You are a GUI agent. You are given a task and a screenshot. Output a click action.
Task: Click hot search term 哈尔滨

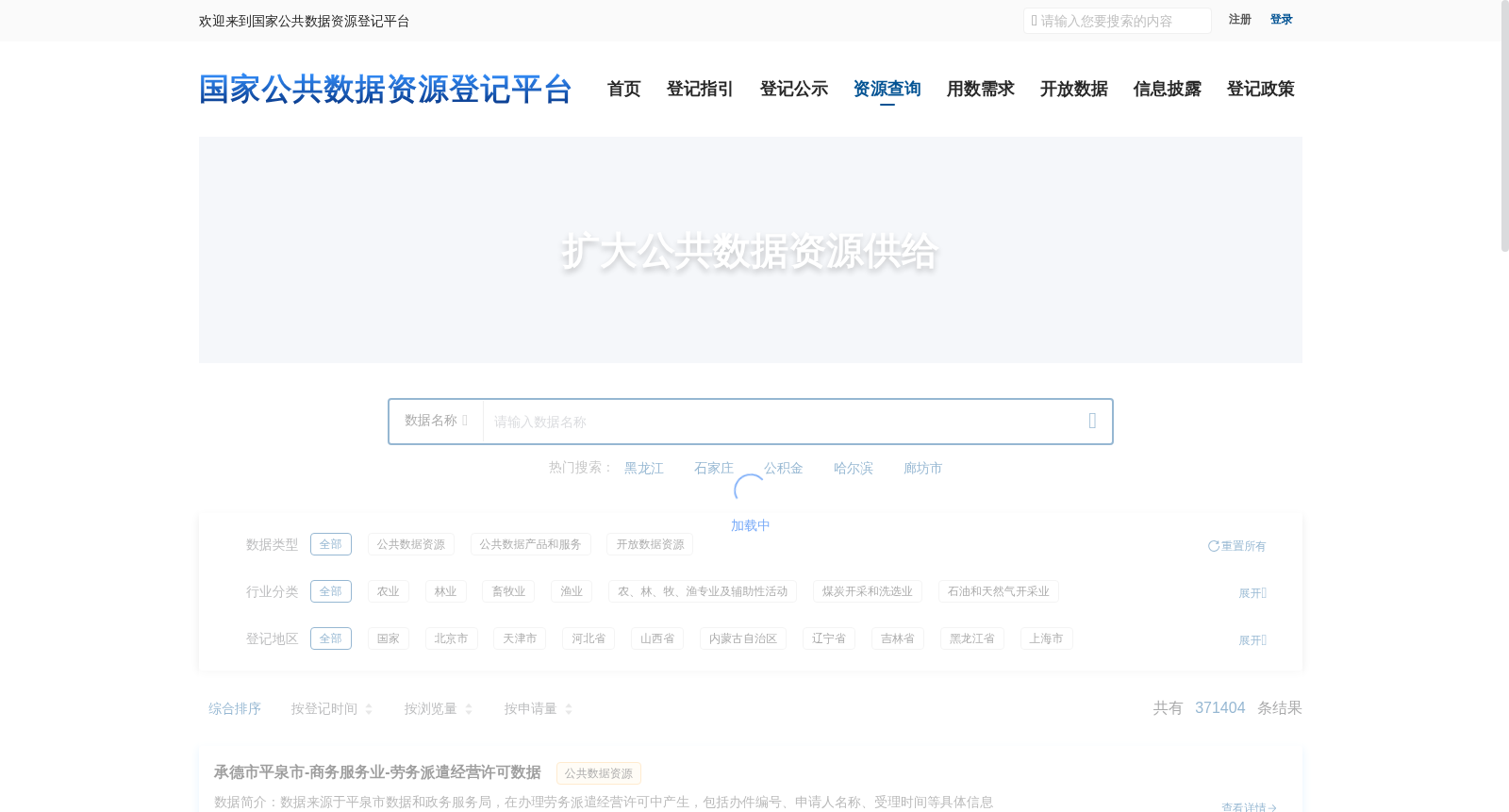854,468
